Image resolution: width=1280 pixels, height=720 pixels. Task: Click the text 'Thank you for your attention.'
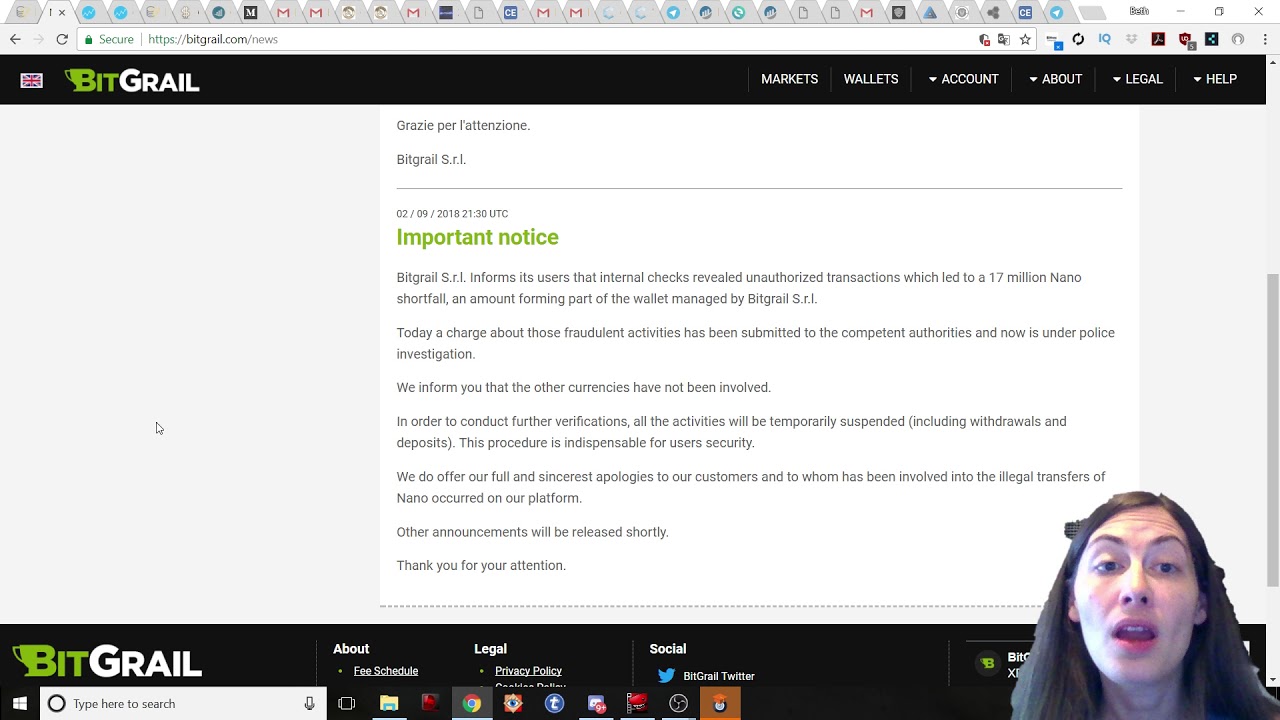tap(481, 565)
